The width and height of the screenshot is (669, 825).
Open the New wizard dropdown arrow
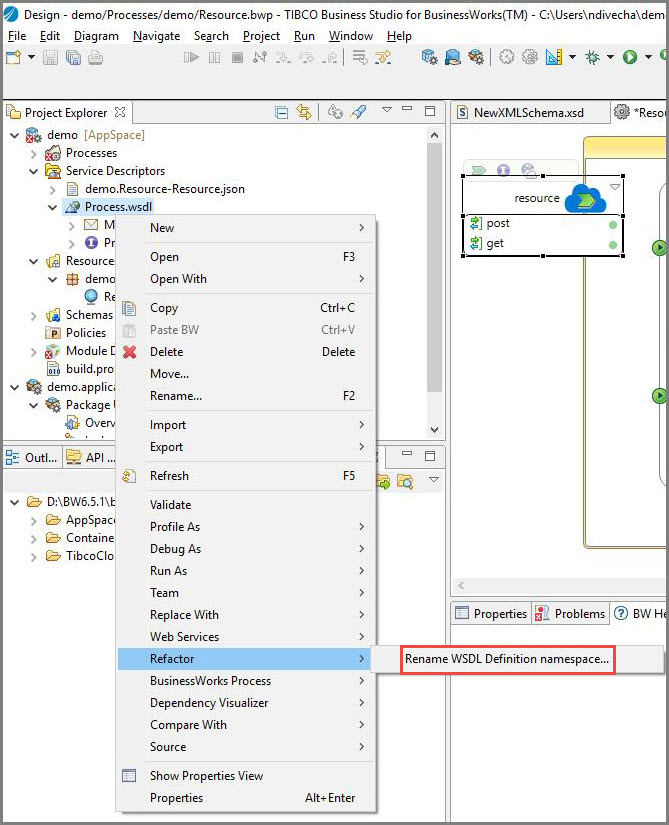pyautogui.click(x=32, y=57)
